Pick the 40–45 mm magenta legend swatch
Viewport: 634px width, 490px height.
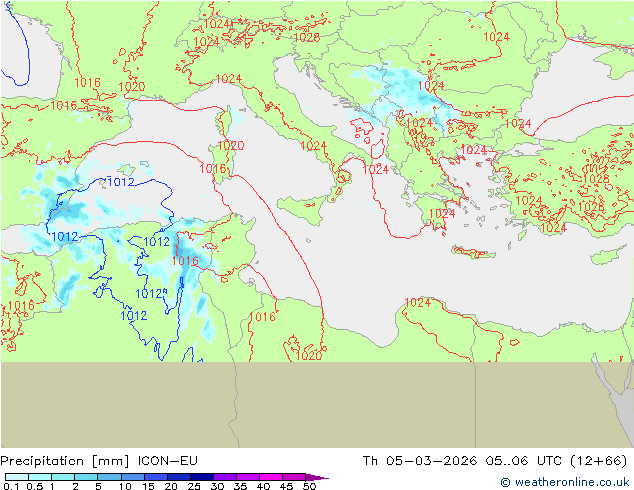click(271, 477)
